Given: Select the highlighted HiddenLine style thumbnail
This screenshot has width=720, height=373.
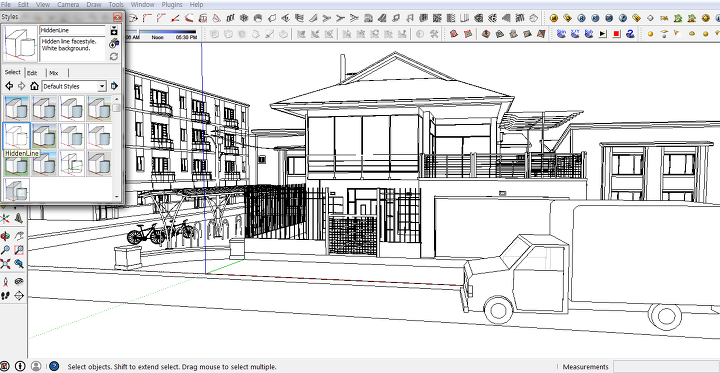Looking at the screenshot, I should point(17,136).
